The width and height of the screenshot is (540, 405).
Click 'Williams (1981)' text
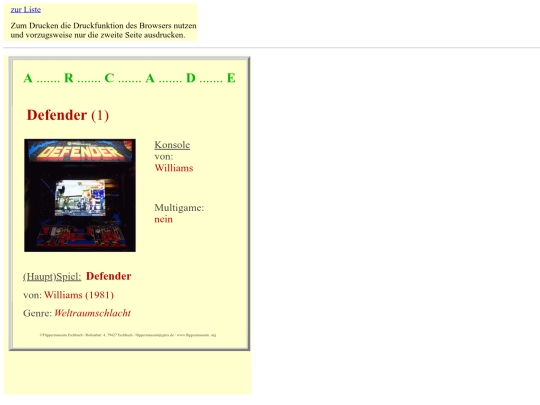point(79,295)
